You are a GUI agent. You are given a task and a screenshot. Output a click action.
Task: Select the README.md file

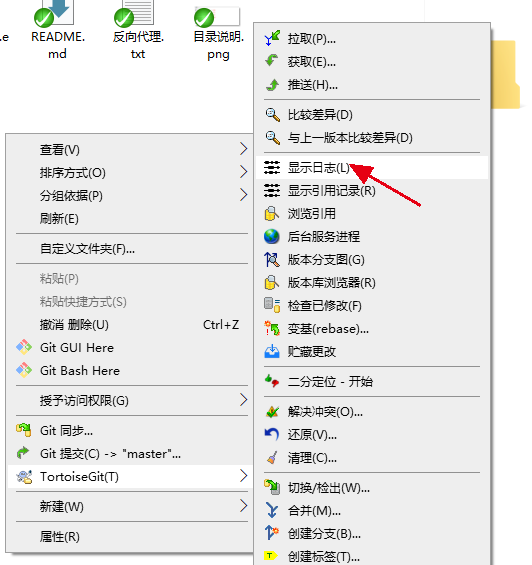[58, 31]
